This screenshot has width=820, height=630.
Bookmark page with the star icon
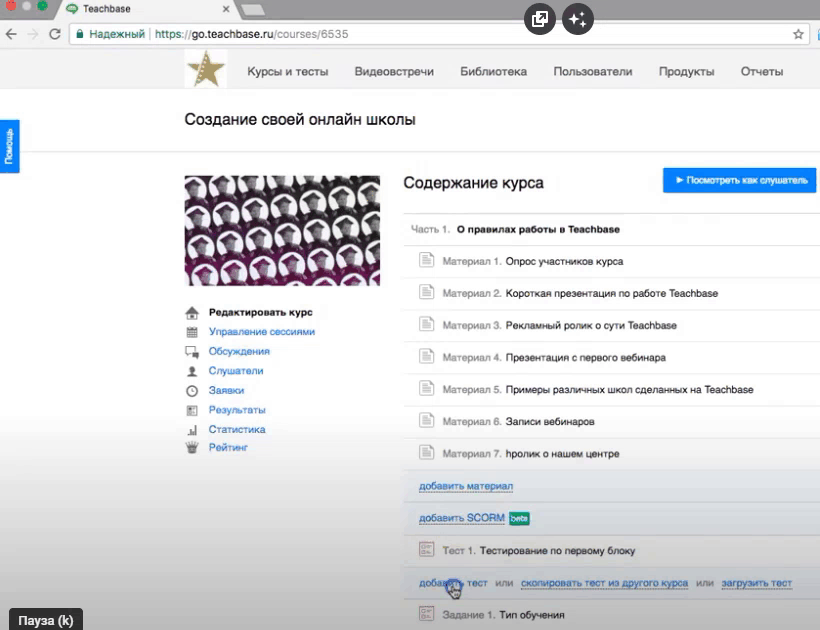[798, 34]
